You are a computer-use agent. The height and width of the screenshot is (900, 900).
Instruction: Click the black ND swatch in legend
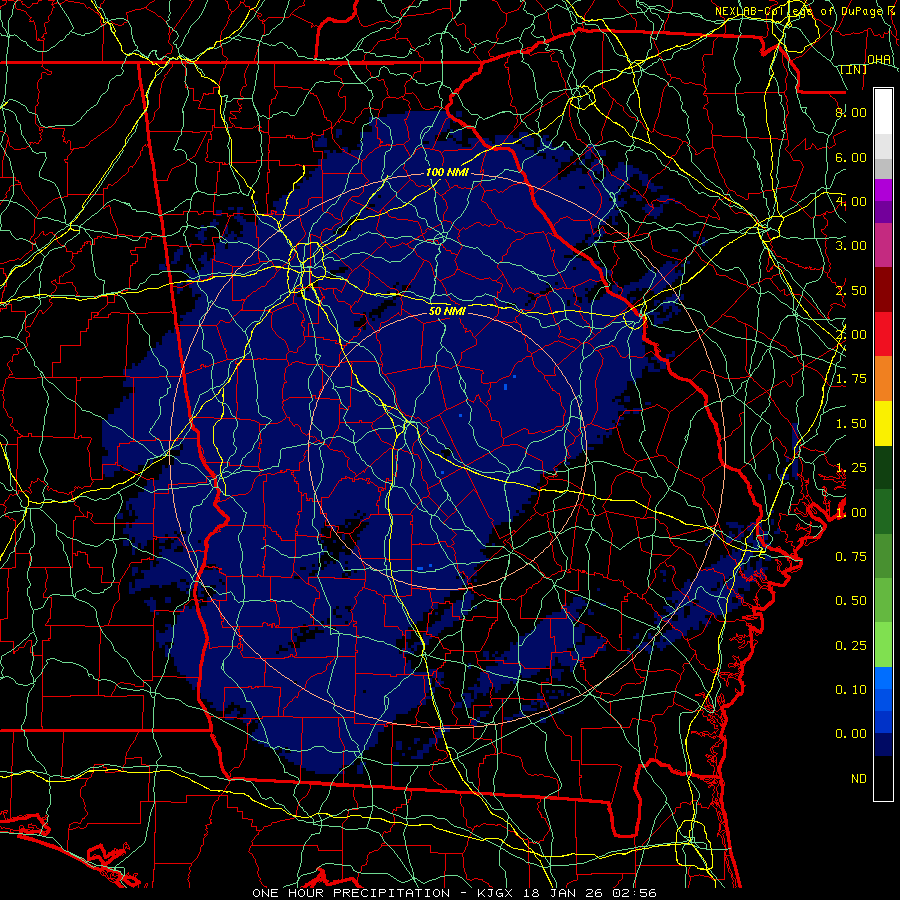[x=883, y=778]
